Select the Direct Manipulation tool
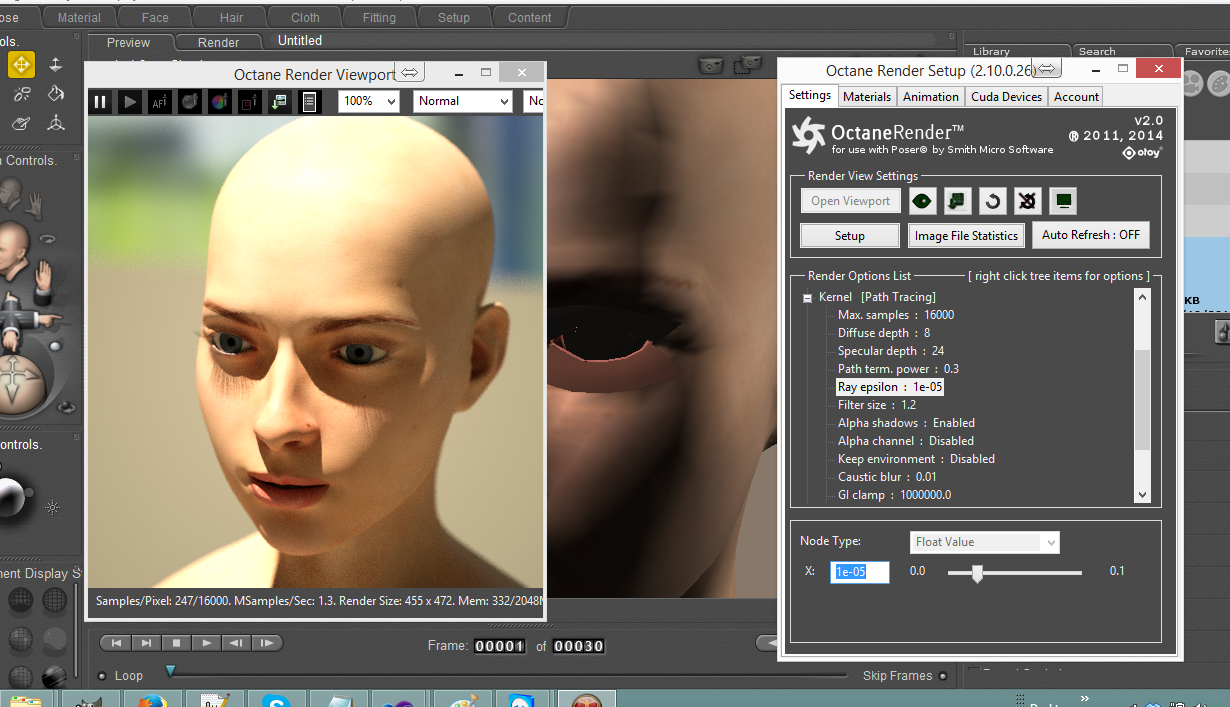1230x707 pixels. [56, 123]
